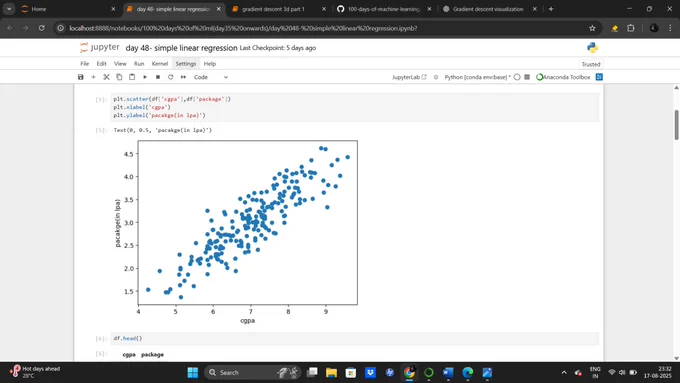Restart the kernel using the circular arrow icon
The width and height of the screenshot is (680, 383).
[170, 77]
